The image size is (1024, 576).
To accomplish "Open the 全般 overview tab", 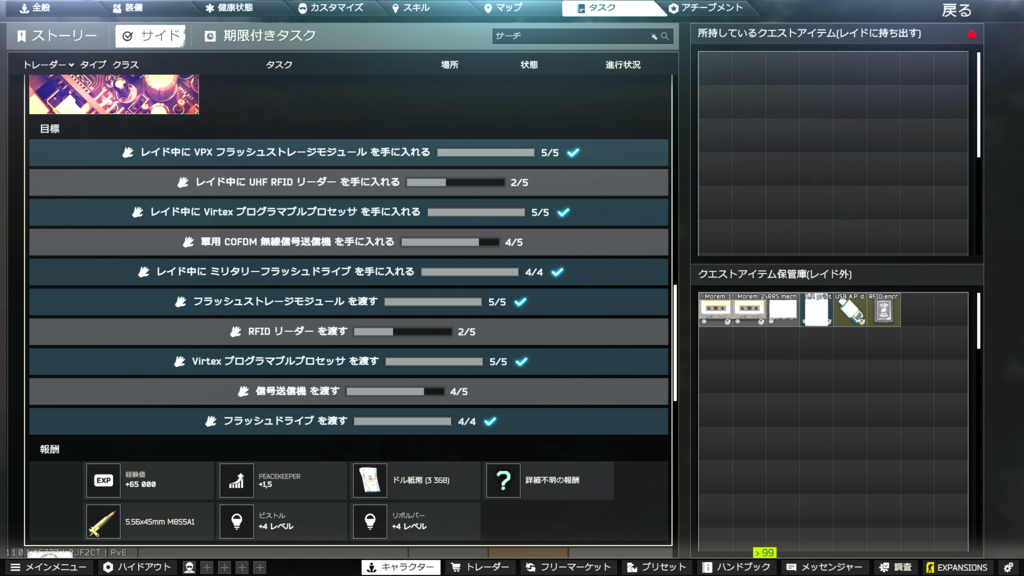I will coord(36,8).
